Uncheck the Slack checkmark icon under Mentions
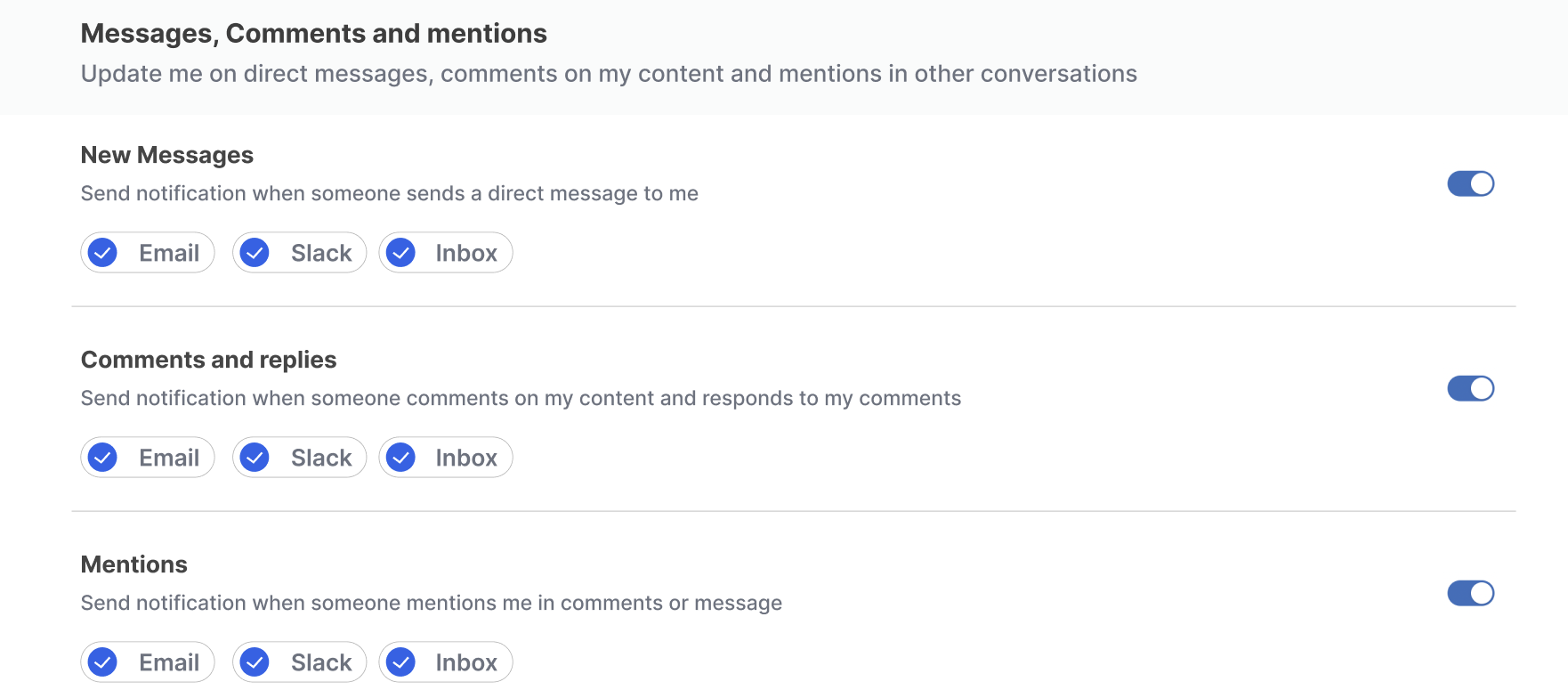The image size is (1568, 698). 255,662
